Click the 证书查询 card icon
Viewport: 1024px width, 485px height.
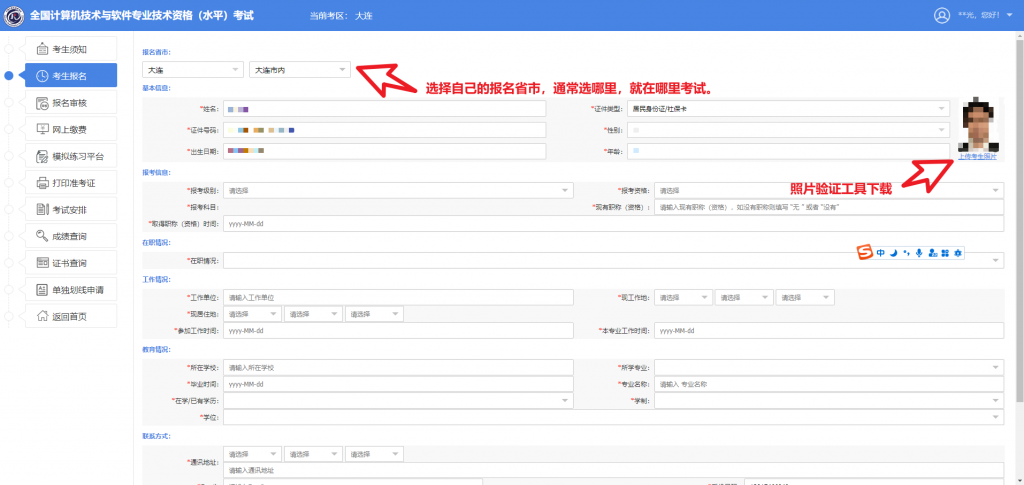tap(42, 263)
